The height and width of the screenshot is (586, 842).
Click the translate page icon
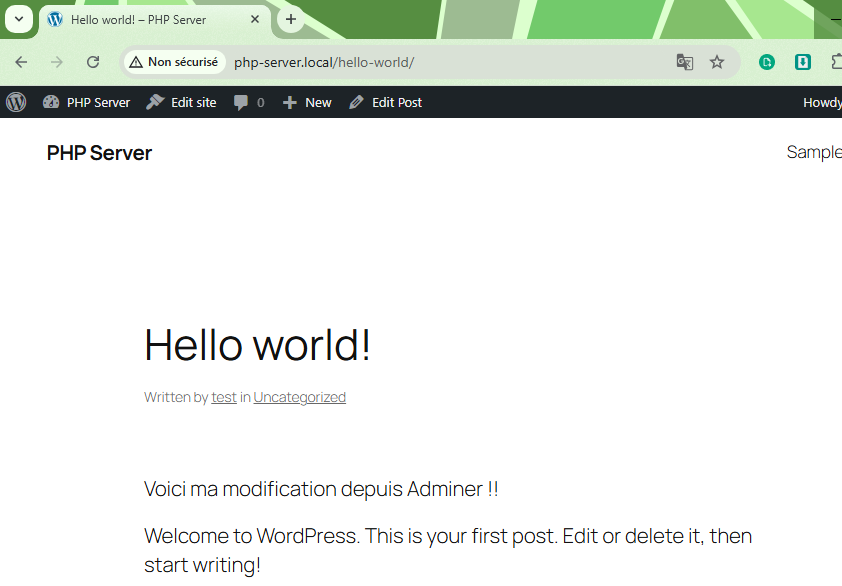tap(685, 62)
